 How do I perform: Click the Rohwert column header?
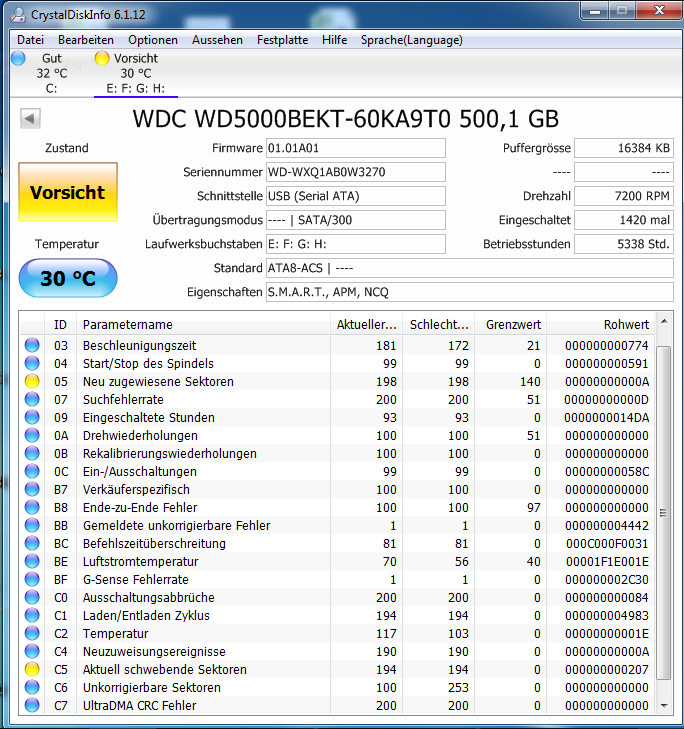tap(600, 325)
